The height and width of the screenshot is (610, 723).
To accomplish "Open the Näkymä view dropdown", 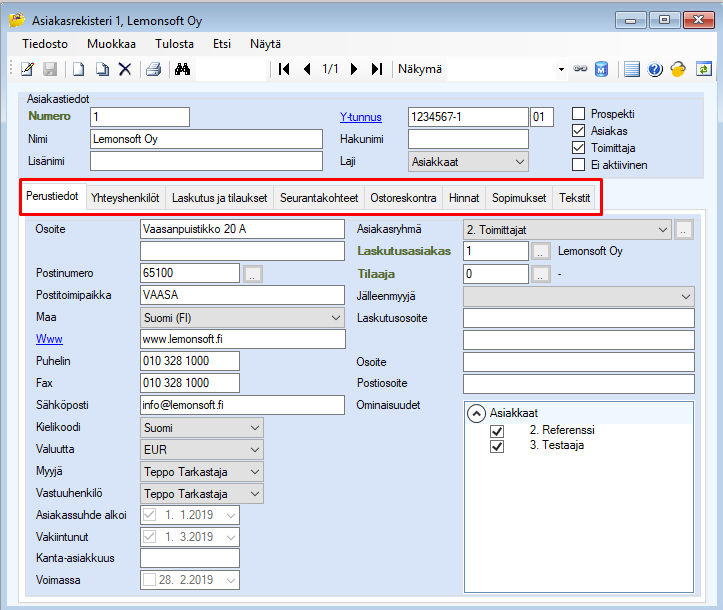I will (561, 70).
